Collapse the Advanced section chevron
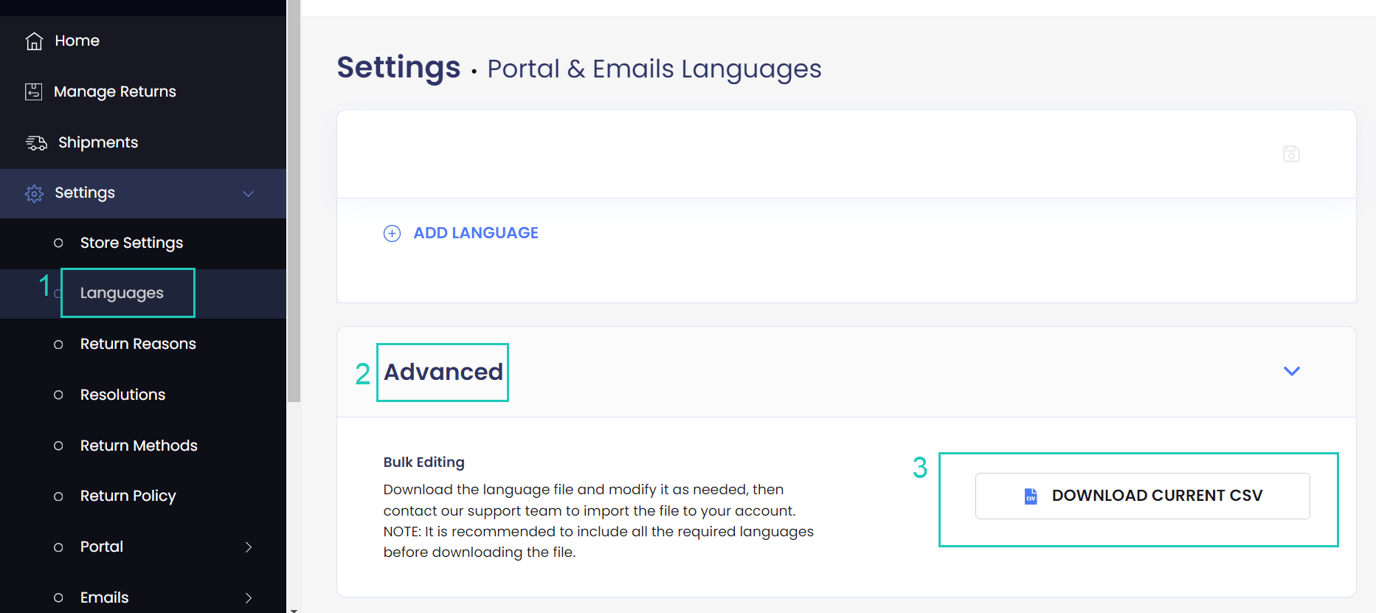This screenshot has width=1376, height=613. click(x=1291, y=371)
